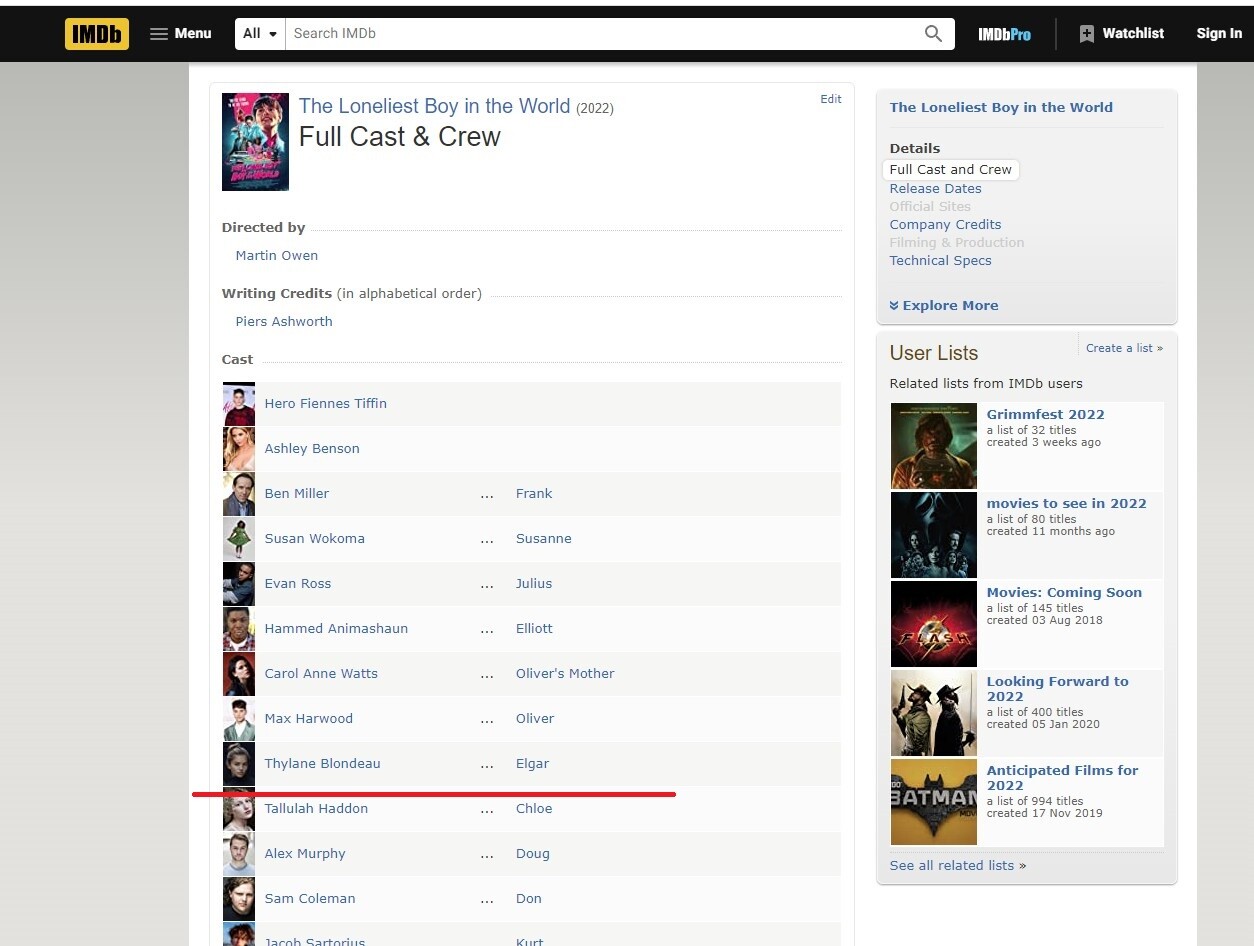Open the Oliver's Mother character link
This screenshot has height=946, width=1254.
(x=565, y=673)
